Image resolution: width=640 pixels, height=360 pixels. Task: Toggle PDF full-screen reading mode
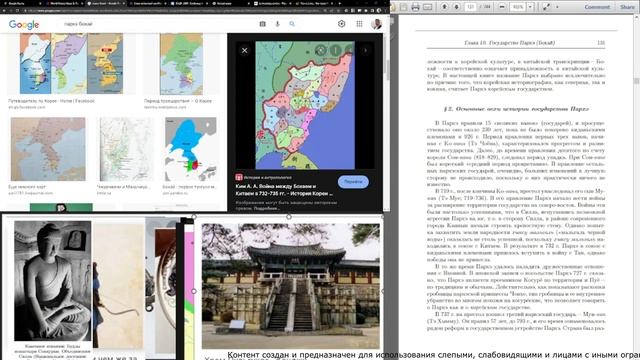tap(546, 7)
